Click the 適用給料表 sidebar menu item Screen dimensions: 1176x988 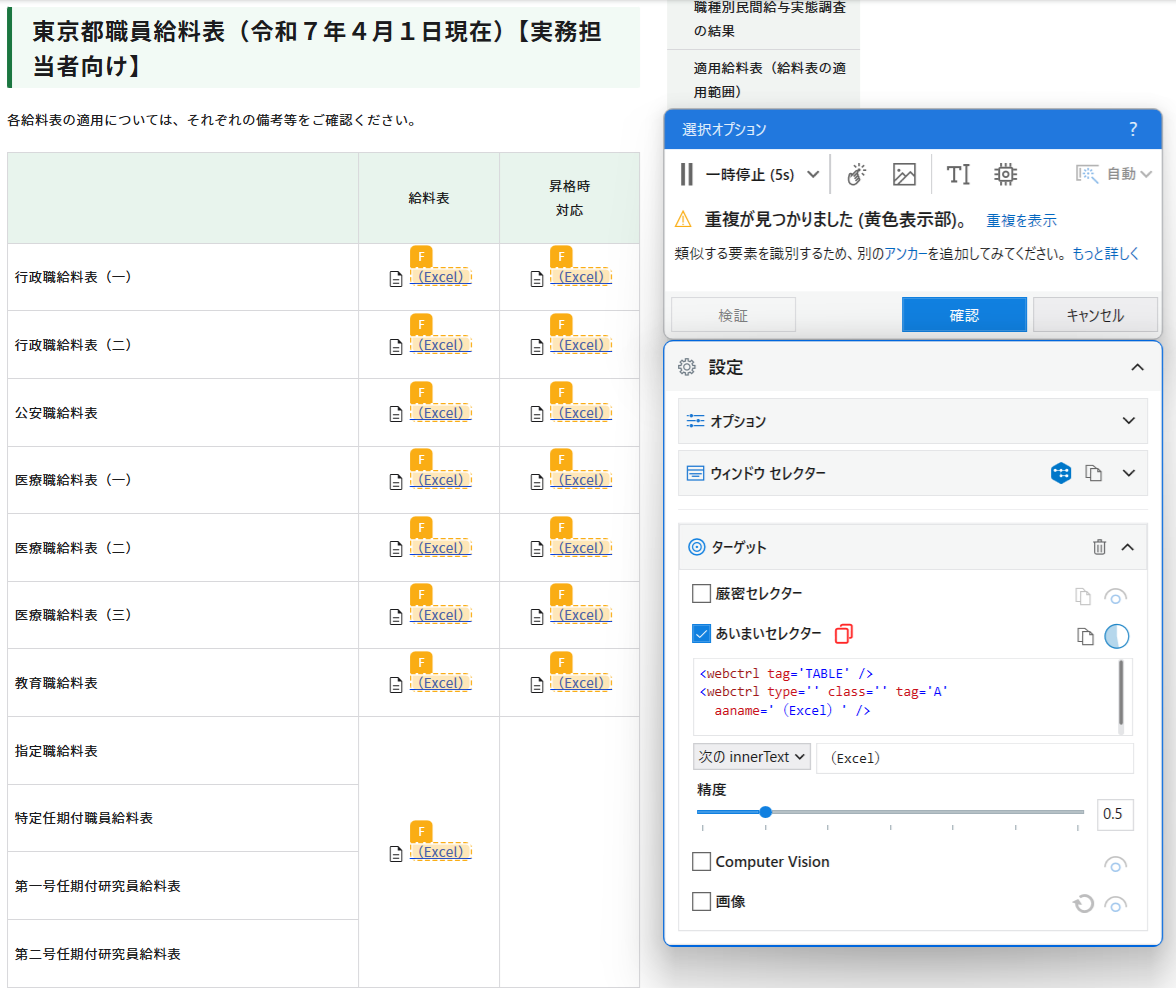(x=769, y=80)
